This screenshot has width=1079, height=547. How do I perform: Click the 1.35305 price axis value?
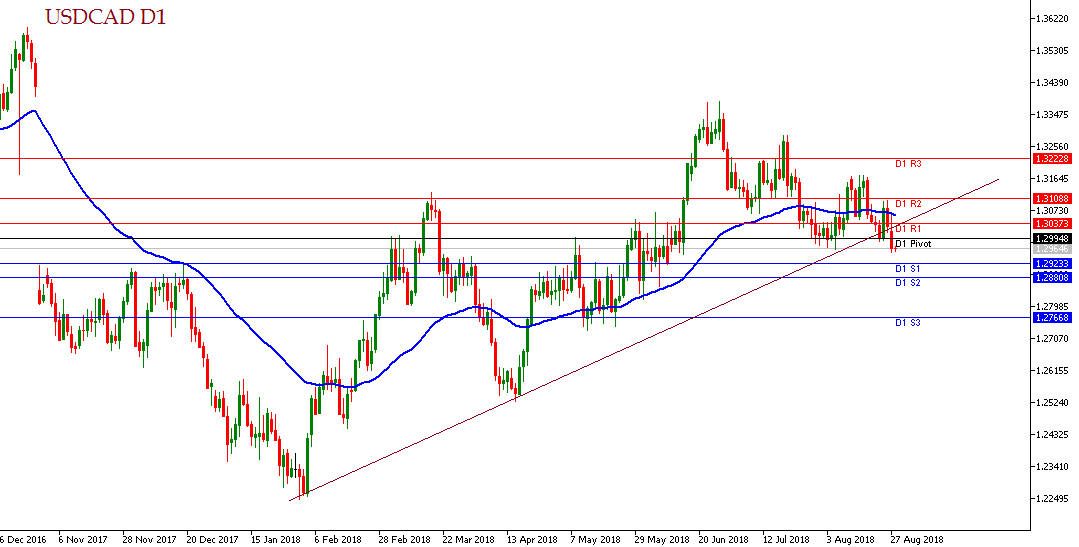coord(1053,51)
